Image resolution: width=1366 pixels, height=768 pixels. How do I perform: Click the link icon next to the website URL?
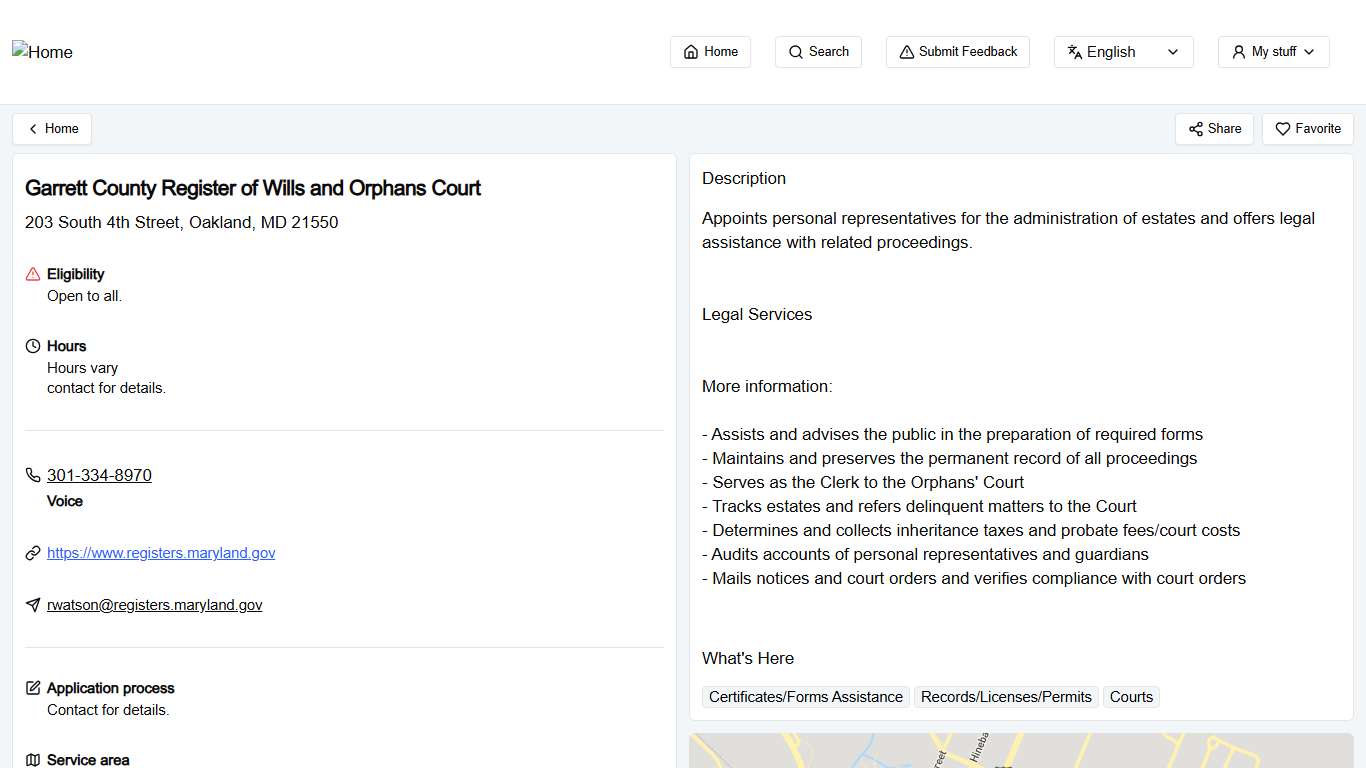33,552
